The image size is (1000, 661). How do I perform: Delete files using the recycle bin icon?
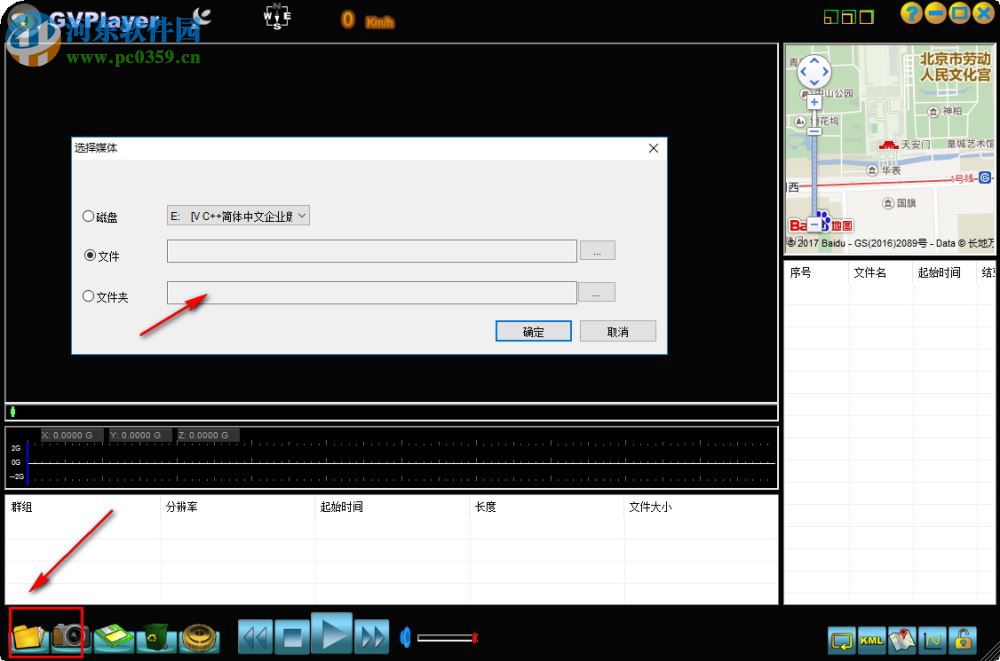156,637
